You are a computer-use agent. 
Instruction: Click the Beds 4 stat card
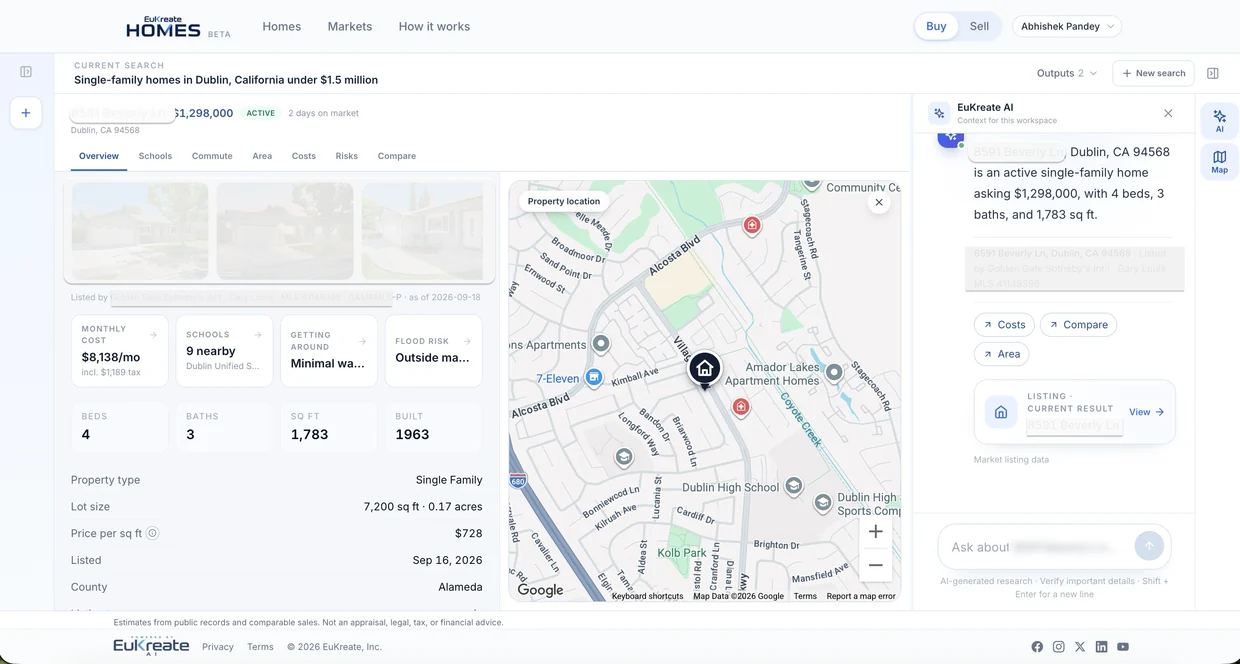point(120,427)
